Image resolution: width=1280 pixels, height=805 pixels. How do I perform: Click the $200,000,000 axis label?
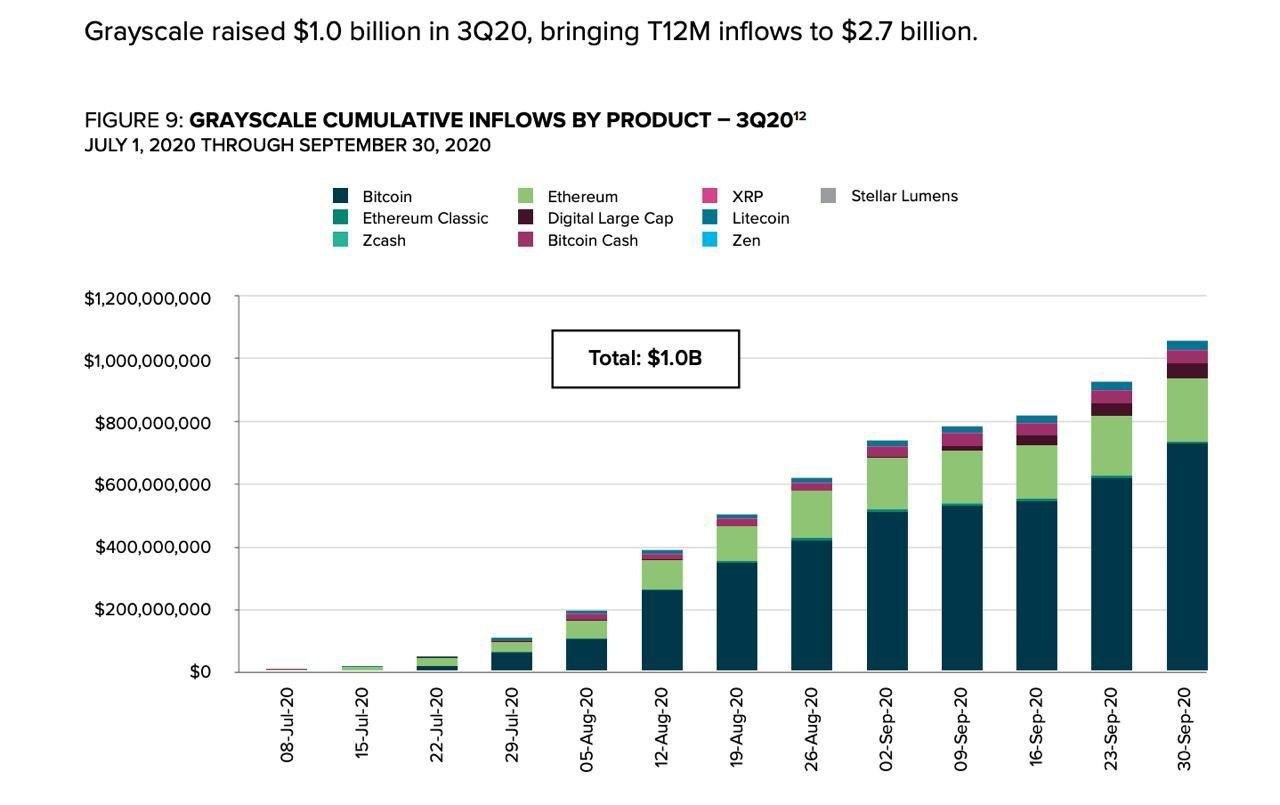pyautogui.click(x=153, y=609)
